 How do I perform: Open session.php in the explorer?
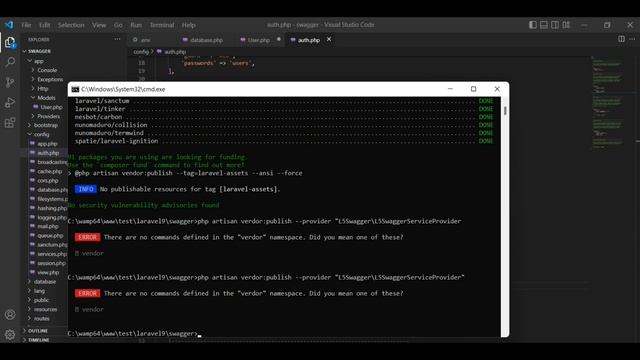pyautogui.click(x=51, y=263)
